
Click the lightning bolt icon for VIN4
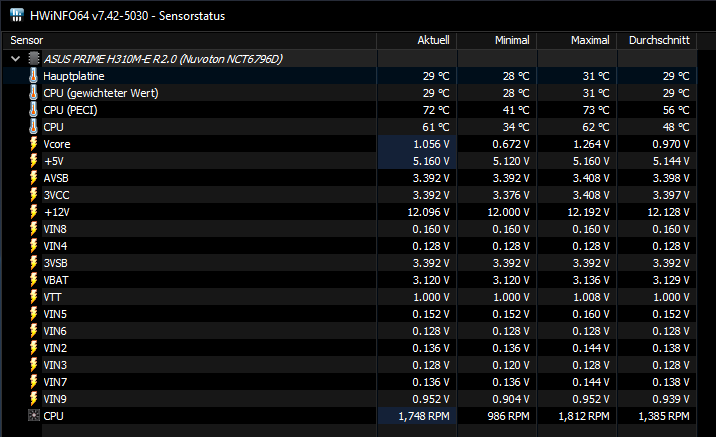(x=33, y=246)
